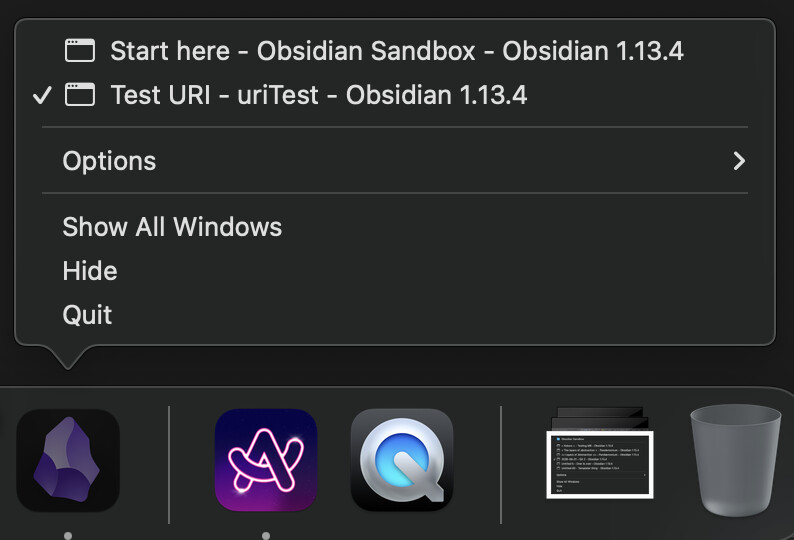The image size is (794, 540).
Task: Open the Trash in the dock
Action: point(735,460)
